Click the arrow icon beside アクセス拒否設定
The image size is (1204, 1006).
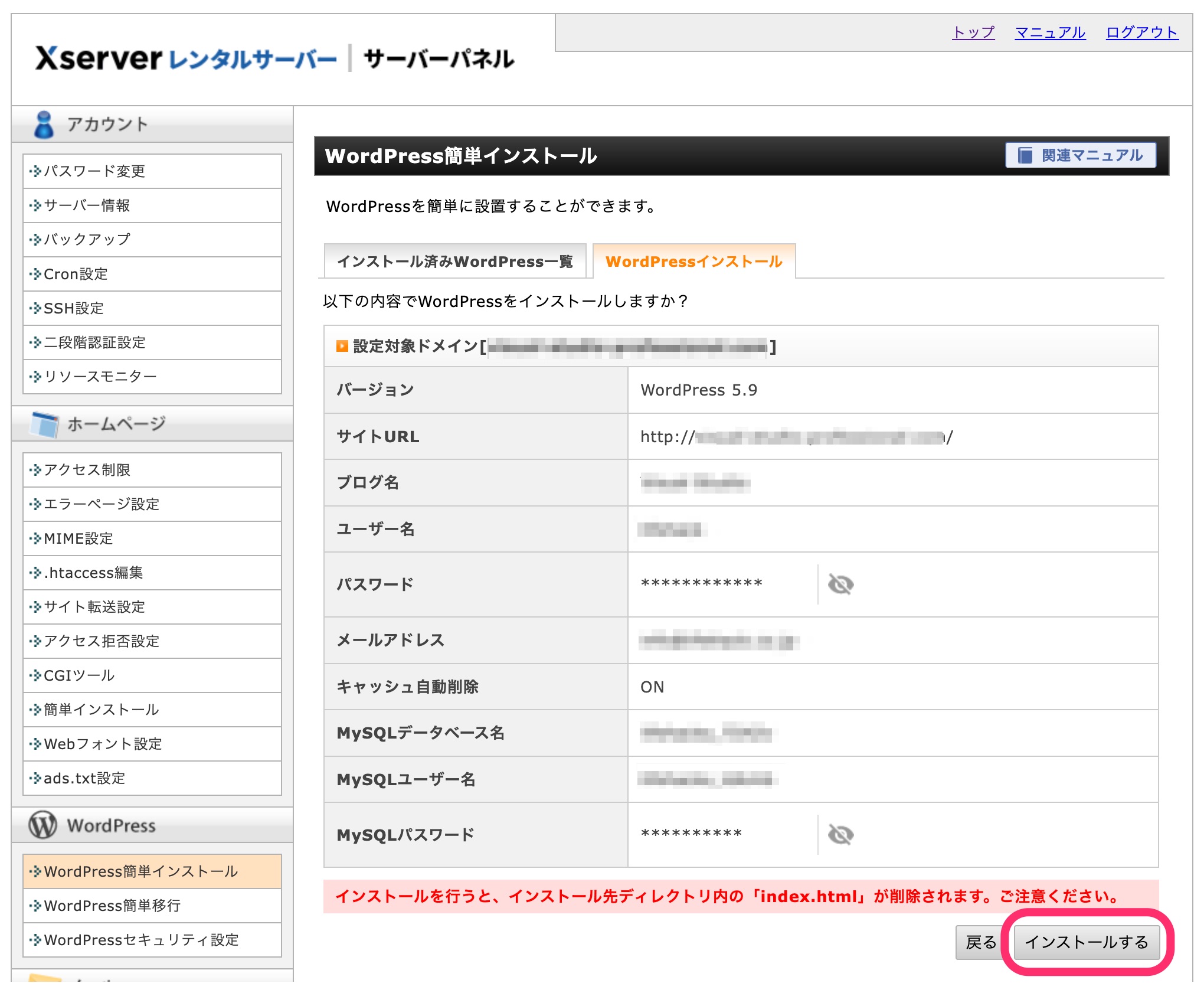click(35, 641)
